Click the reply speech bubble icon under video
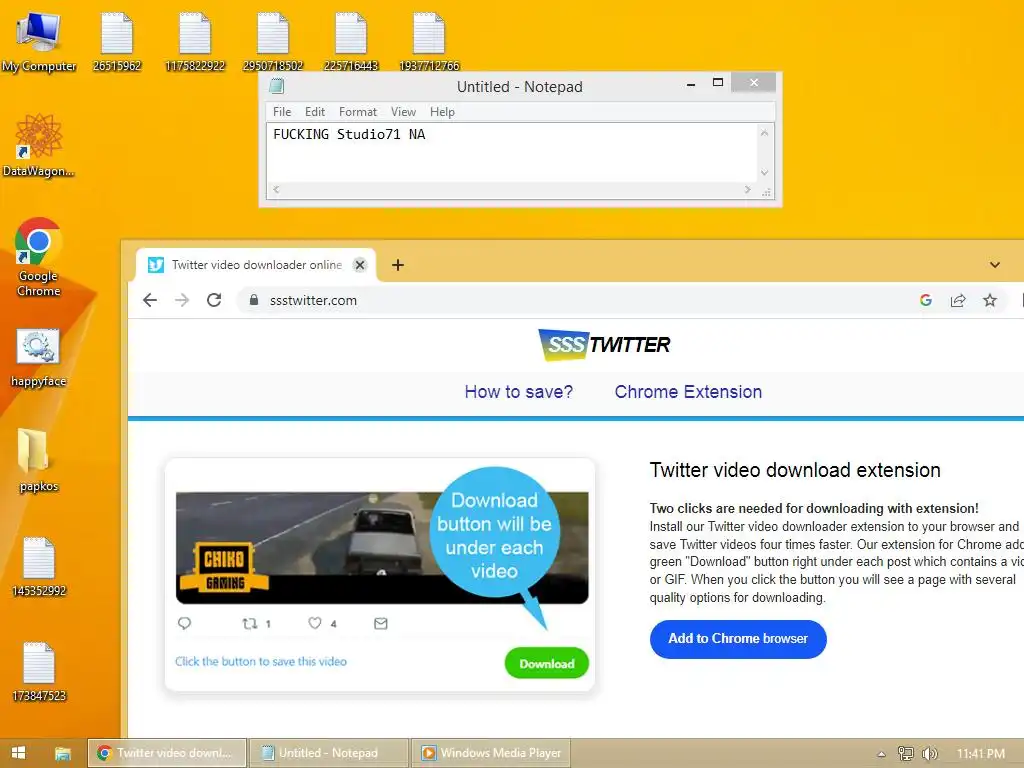The height and width of the screenshot is (768, 1024). coord(185,624)
